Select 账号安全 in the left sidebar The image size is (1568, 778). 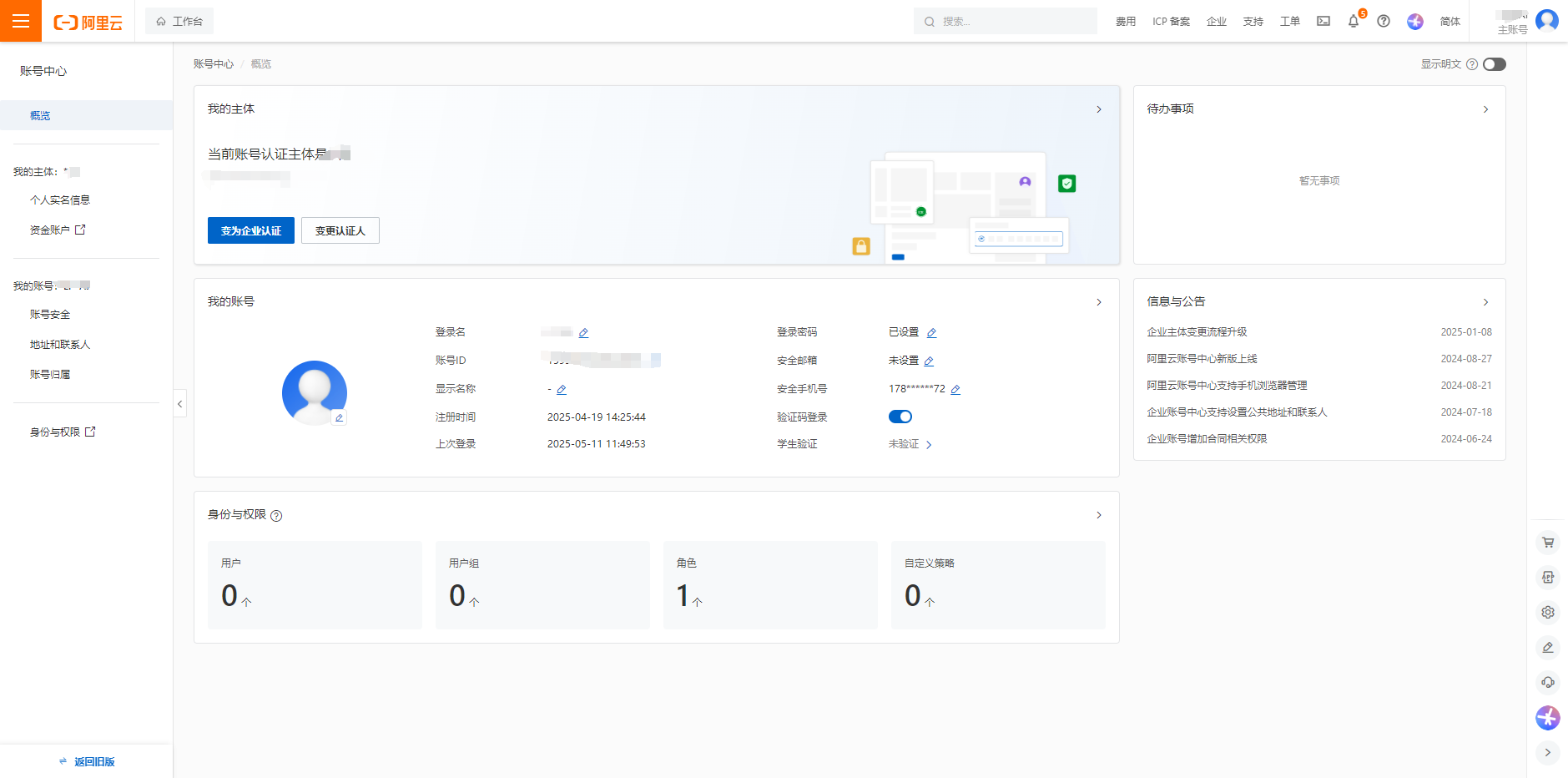50,315
